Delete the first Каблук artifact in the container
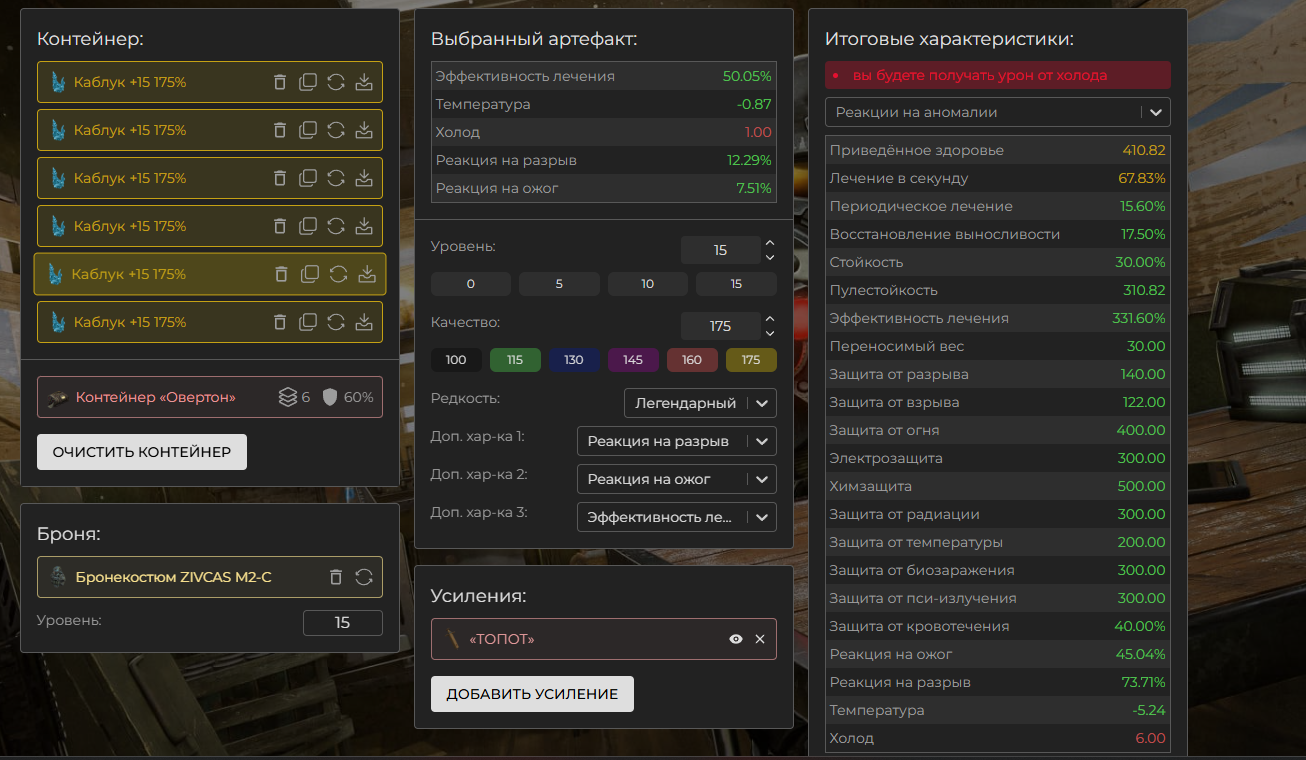Screen dimensions: 1306x760 (x=280, y=82)
